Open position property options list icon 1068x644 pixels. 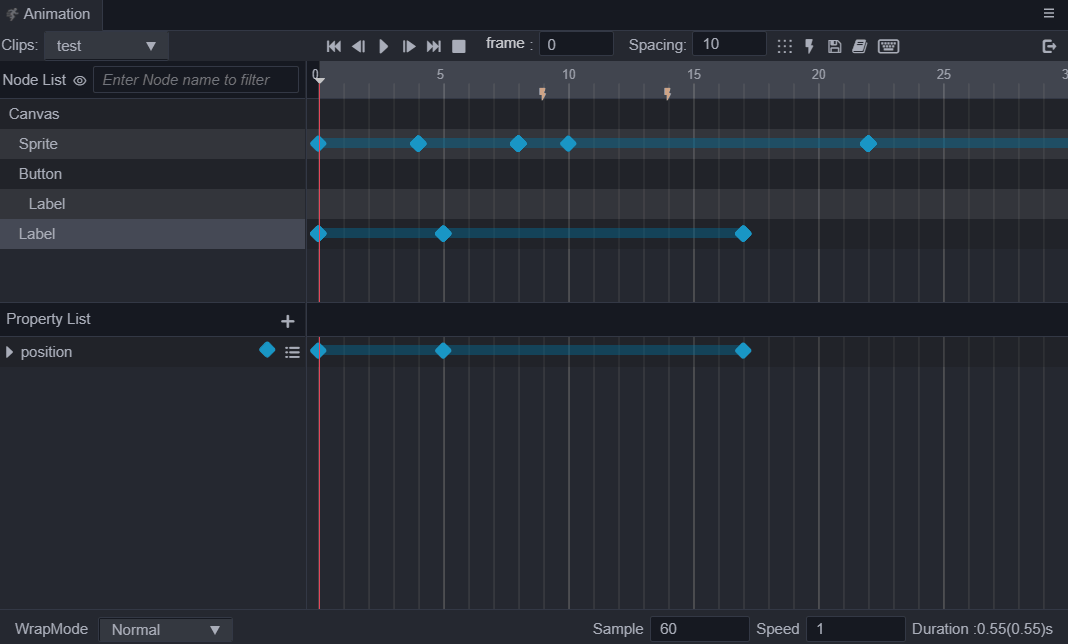point(292,352)
